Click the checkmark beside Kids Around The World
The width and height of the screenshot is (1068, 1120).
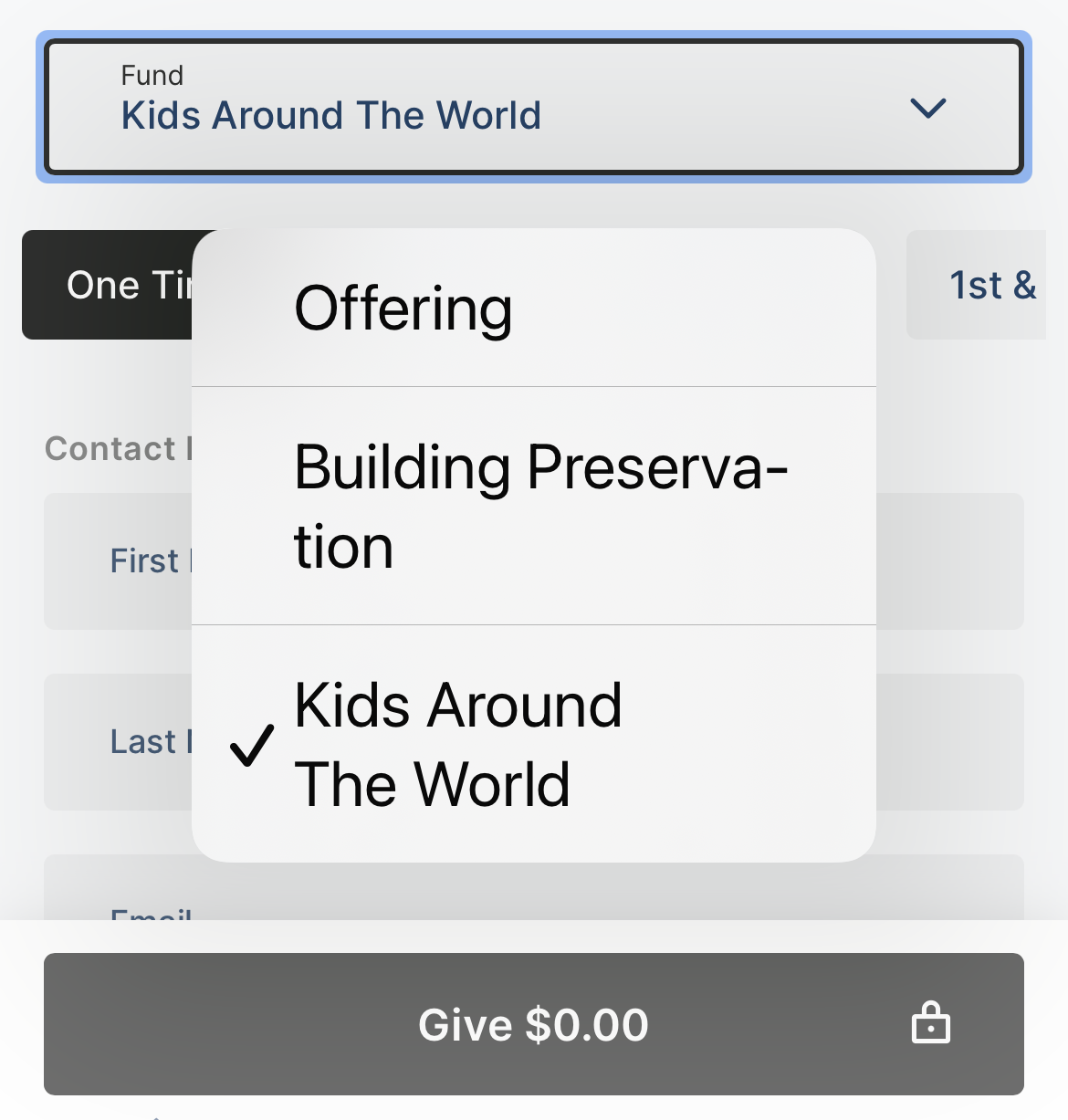point(251,745)
